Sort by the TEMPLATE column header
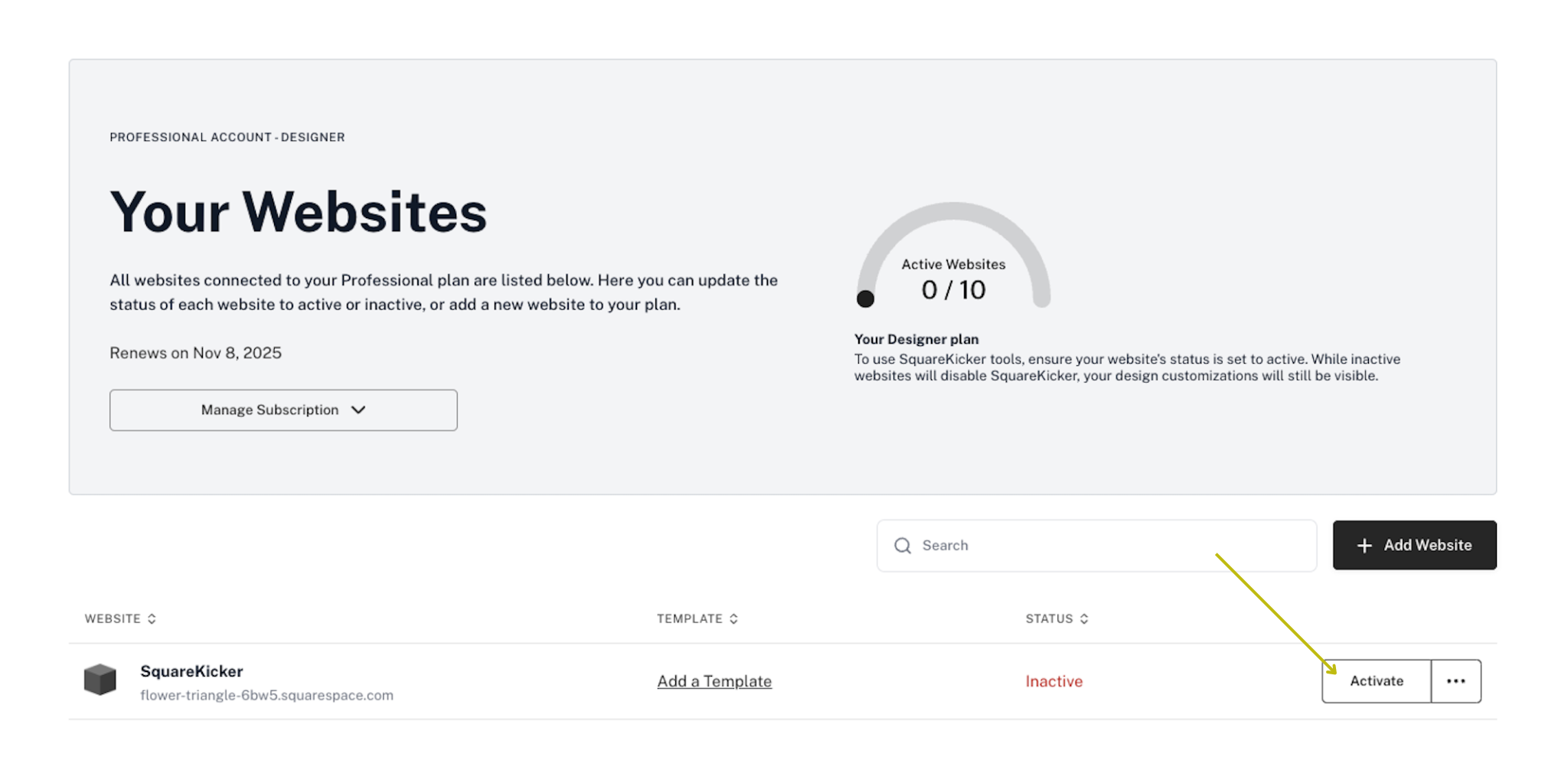This screenshot has width=1568, height=783. (x=697, y=618)
